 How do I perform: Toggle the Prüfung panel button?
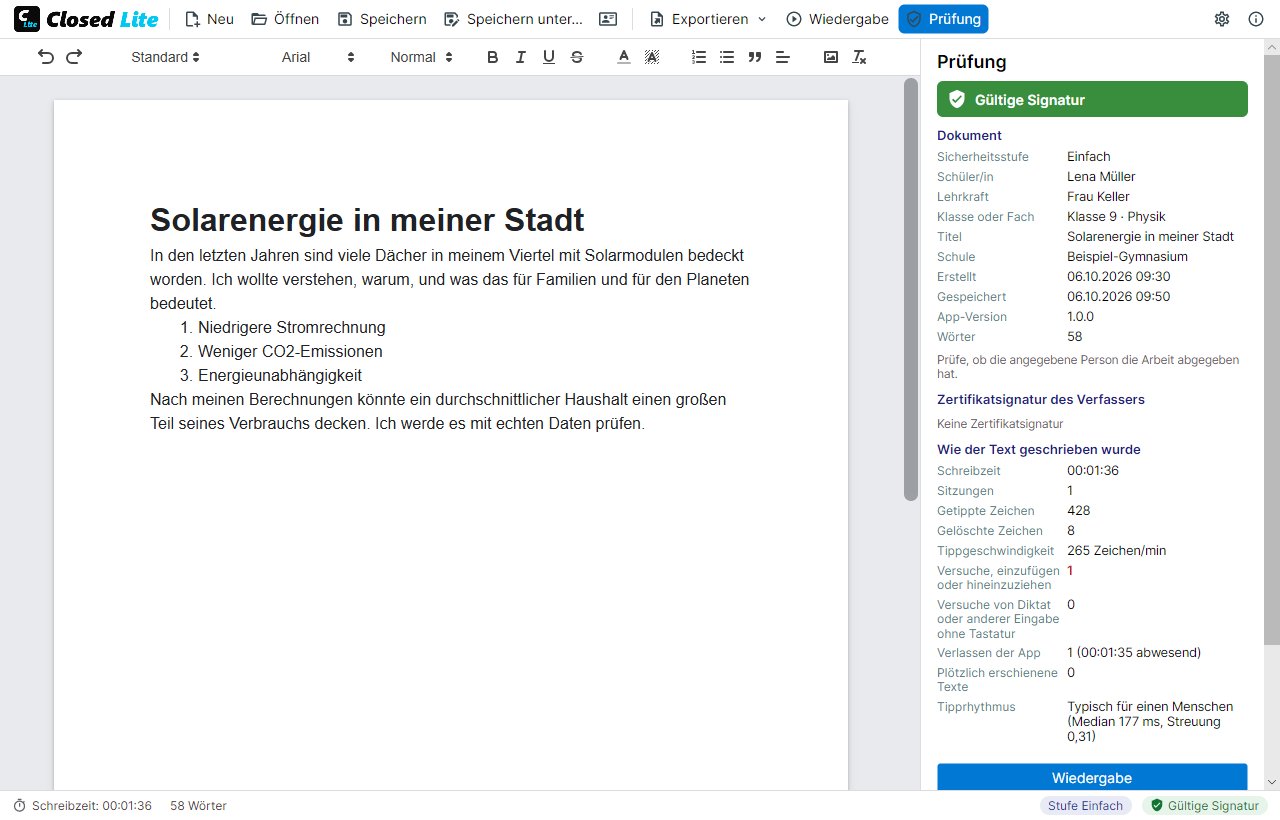pyautogui.click(x=943, y=19)
